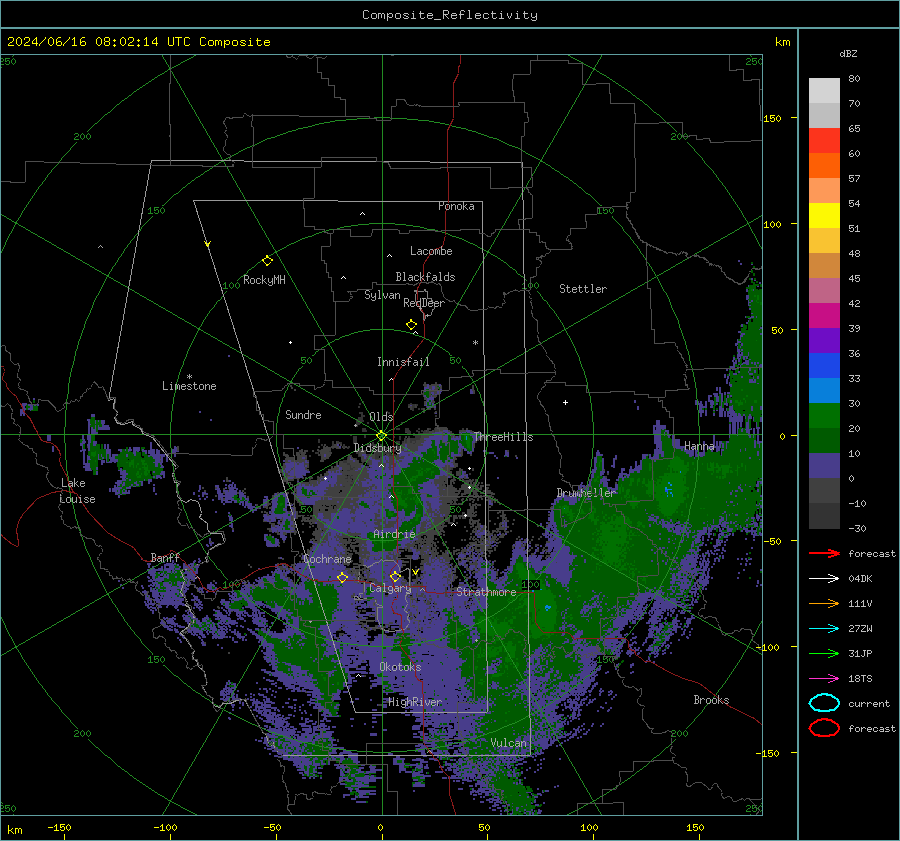The image size is (900, 841).
Task: Click the yellow diamond marker above Calgary
Action: coord(395,576)
